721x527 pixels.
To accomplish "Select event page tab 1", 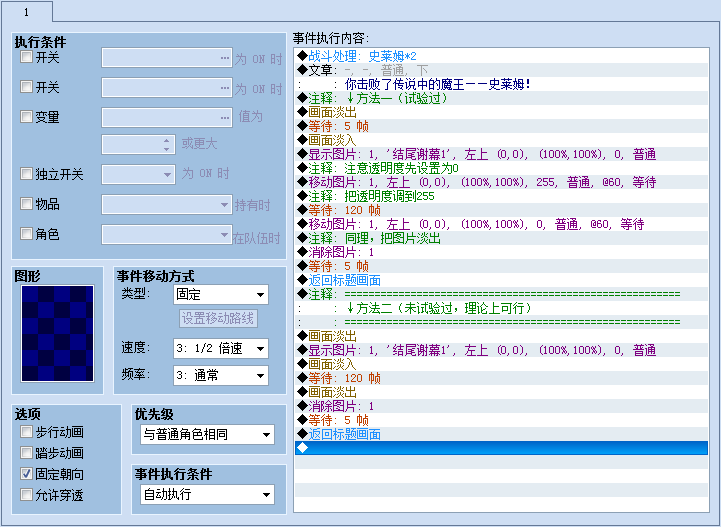I will [x=26, y=12].
